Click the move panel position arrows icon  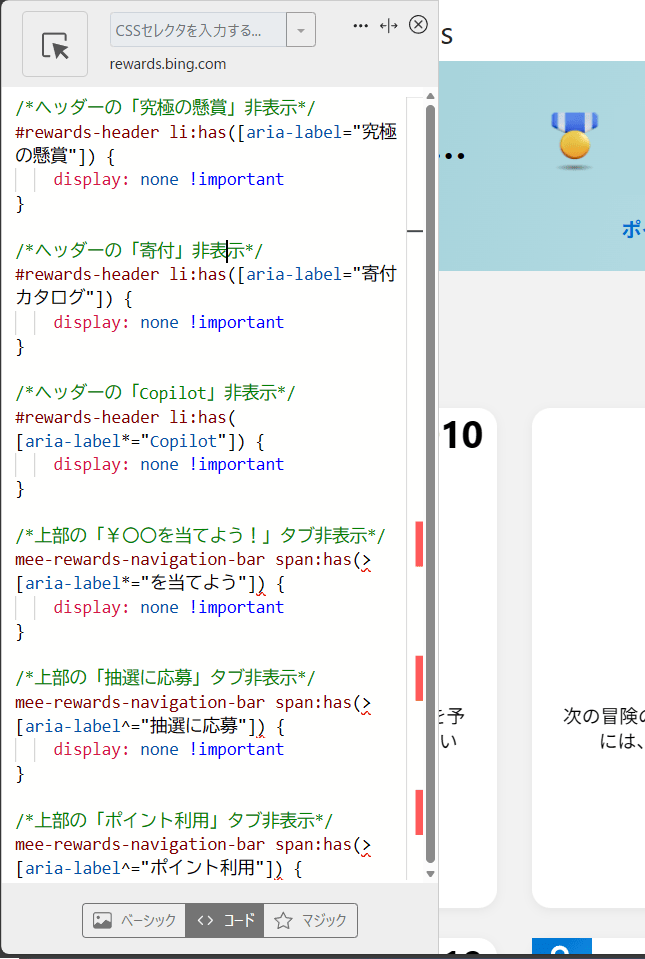(389, 26)
